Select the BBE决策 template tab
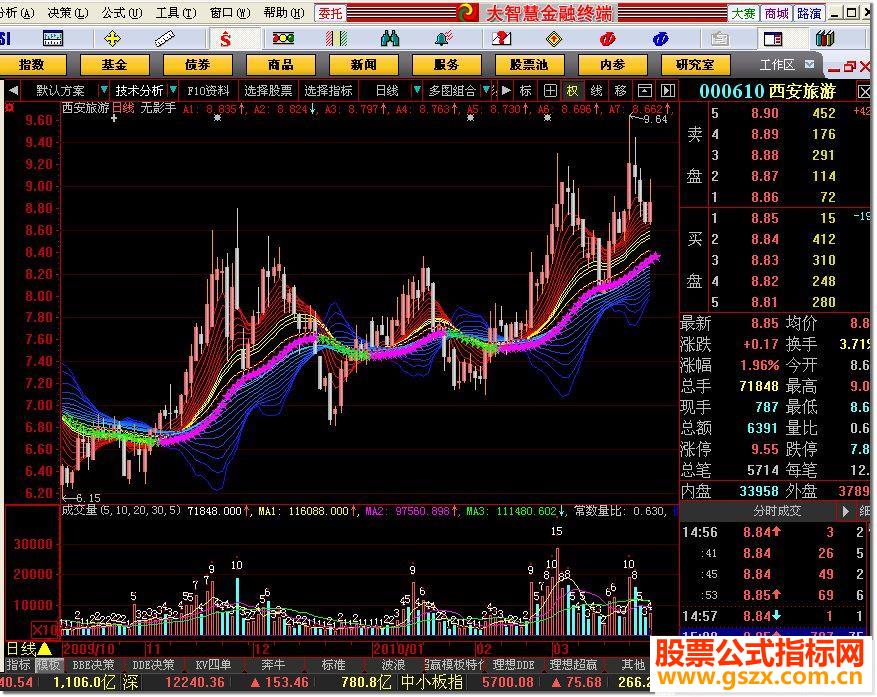Image resolution: width=877 pixels, height=697 pixels. 93,665
